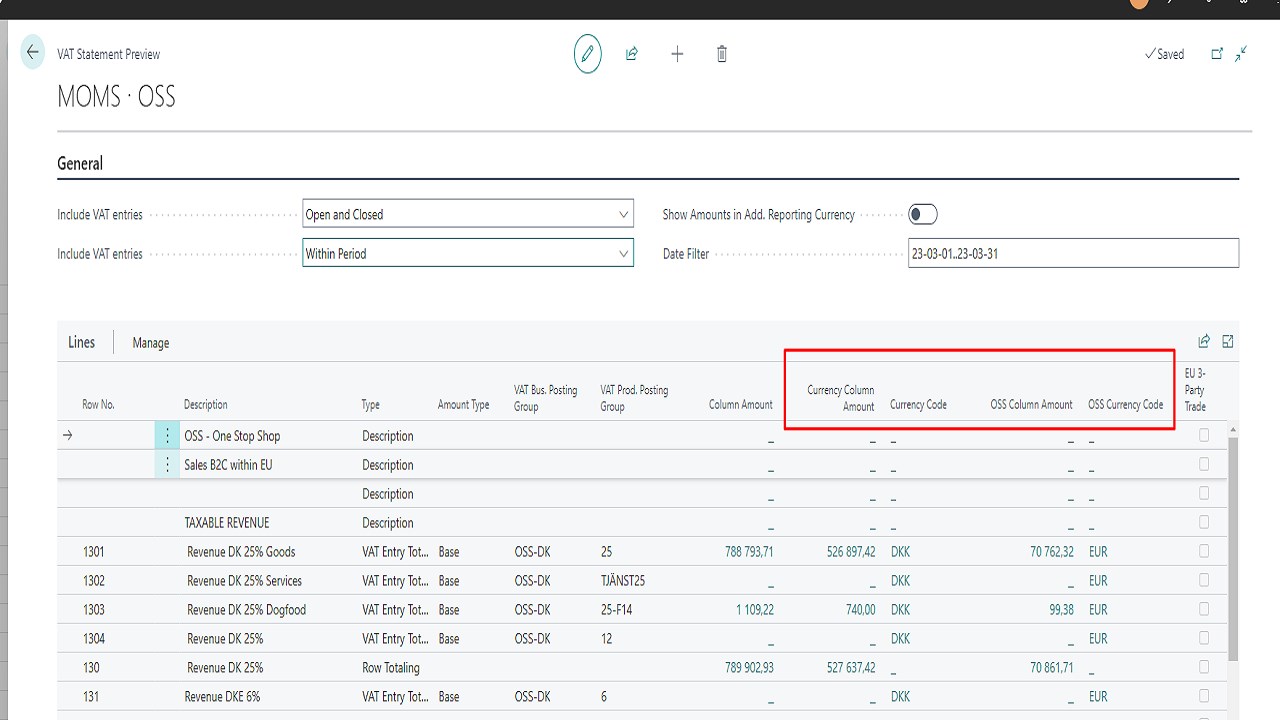Open the Open and Closed dropdown
Image resolution: width=1280 pixels, height=720 pixels.
tap(468, 214)
